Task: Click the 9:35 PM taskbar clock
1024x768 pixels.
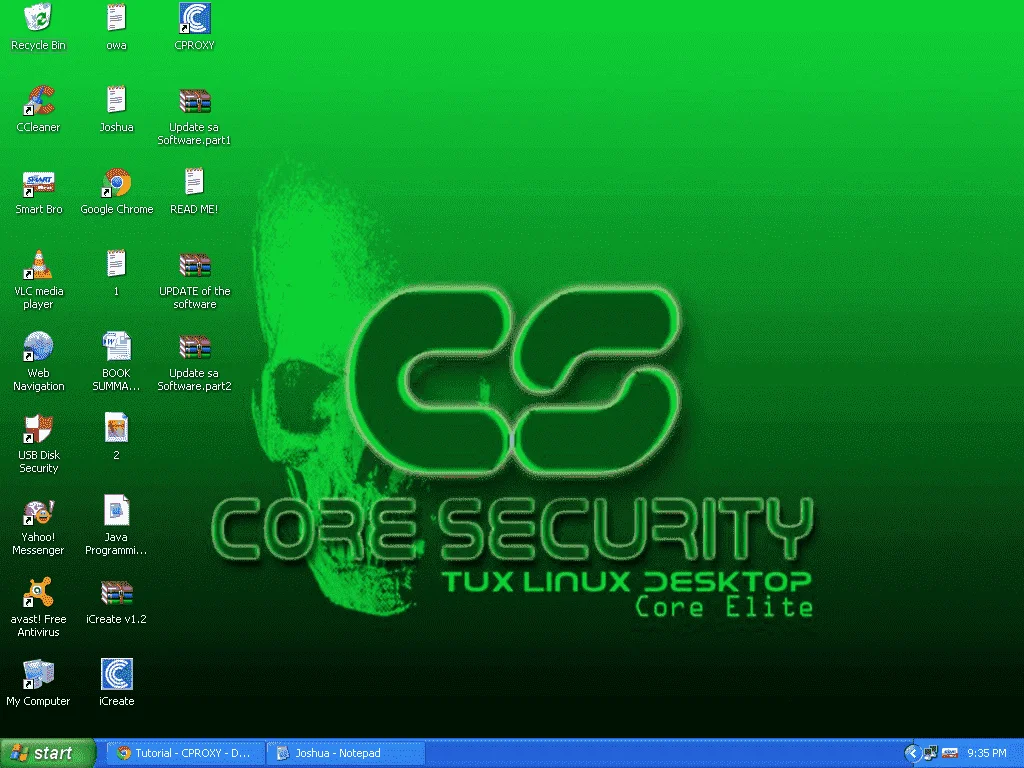Action: [x=987, y=753]
